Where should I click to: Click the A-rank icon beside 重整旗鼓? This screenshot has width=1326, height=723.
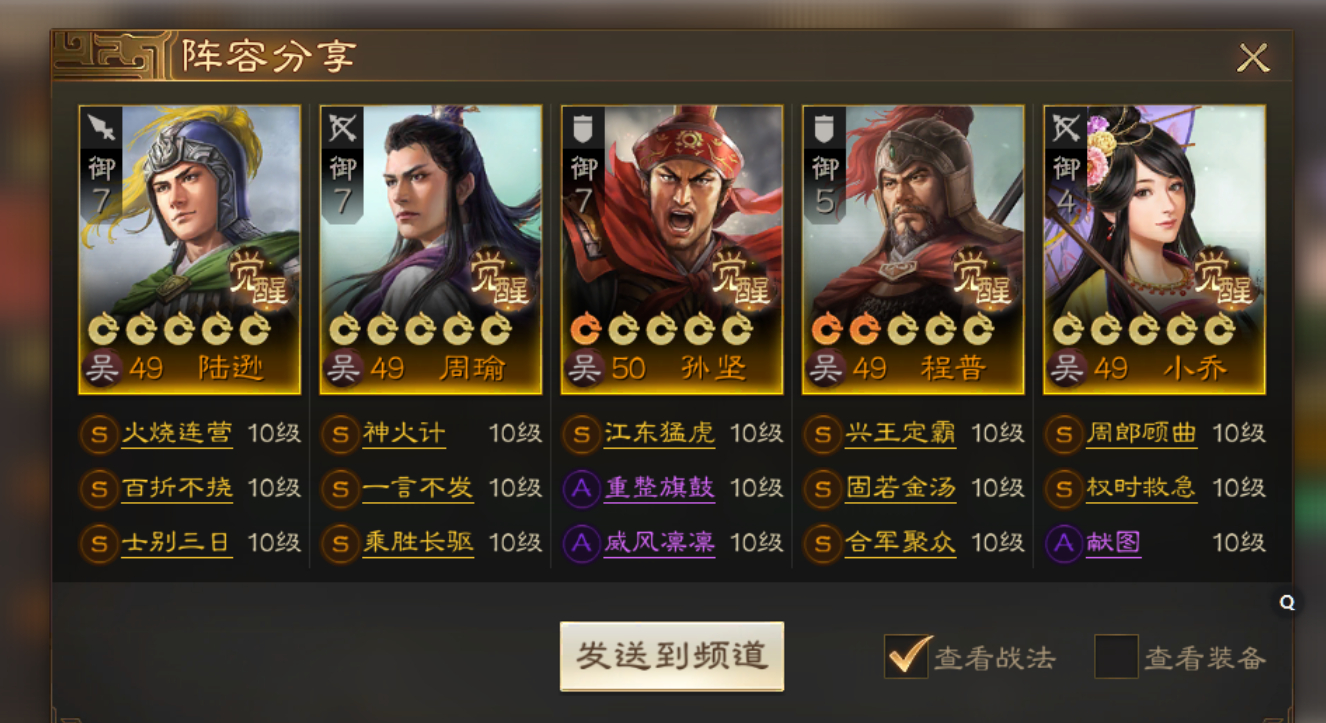(582, 488)
